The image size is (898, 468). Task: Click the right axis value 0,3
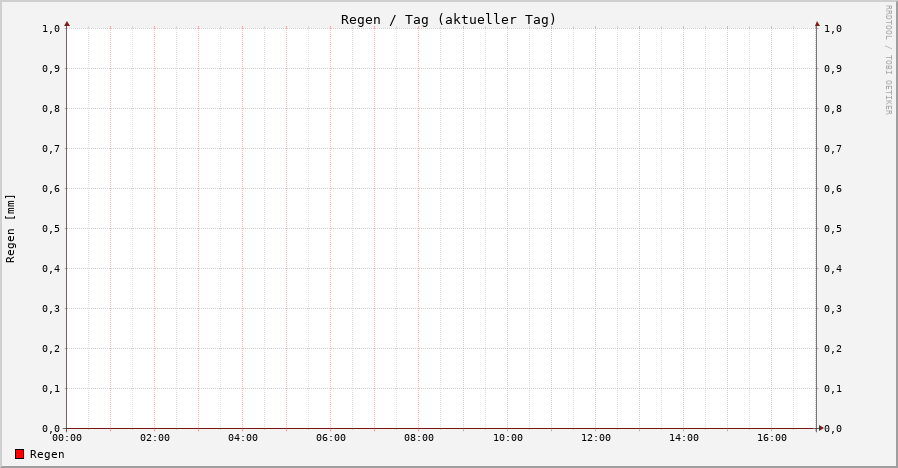(x=833, y=309)
